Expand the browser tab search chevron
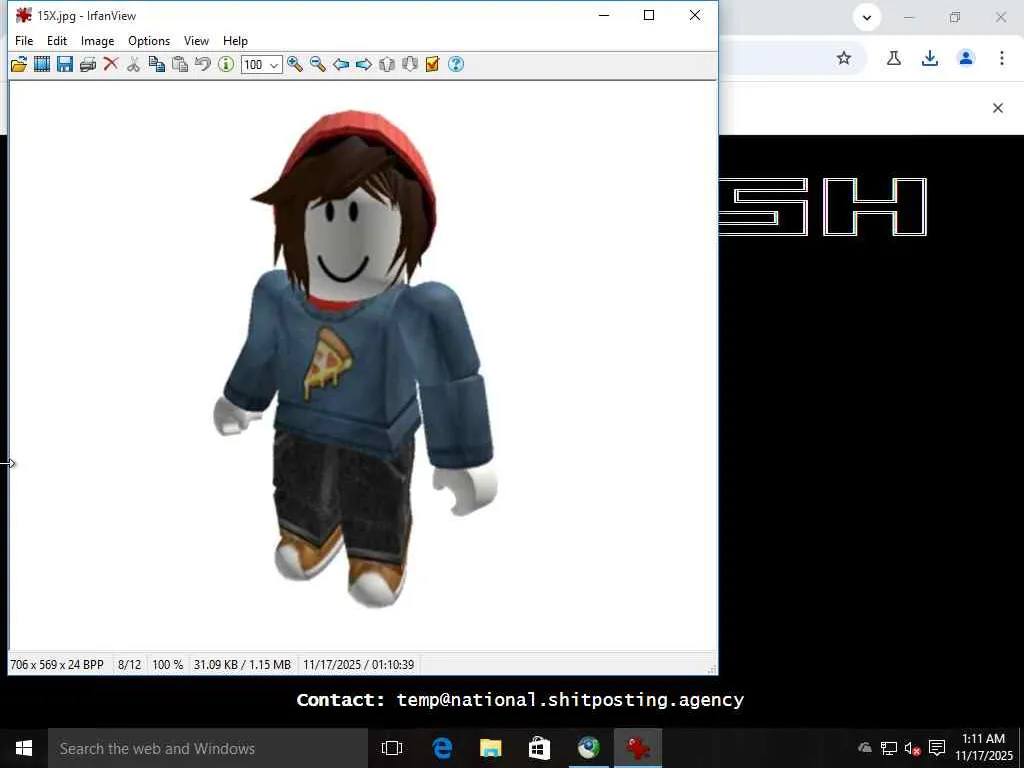 [x=867, y=18]
